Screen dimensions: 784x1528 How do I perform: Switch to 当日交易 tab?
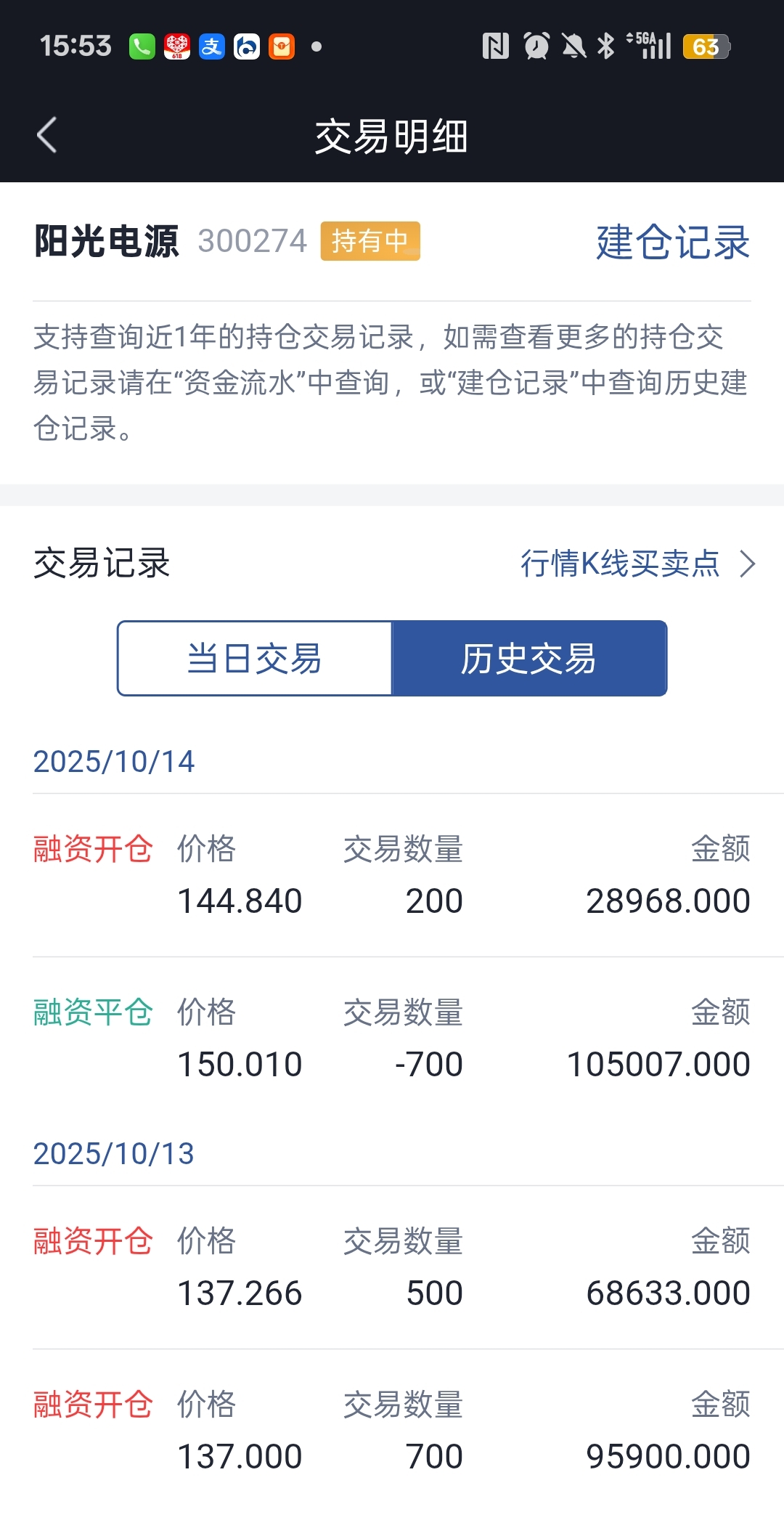(x=255, y=659)
